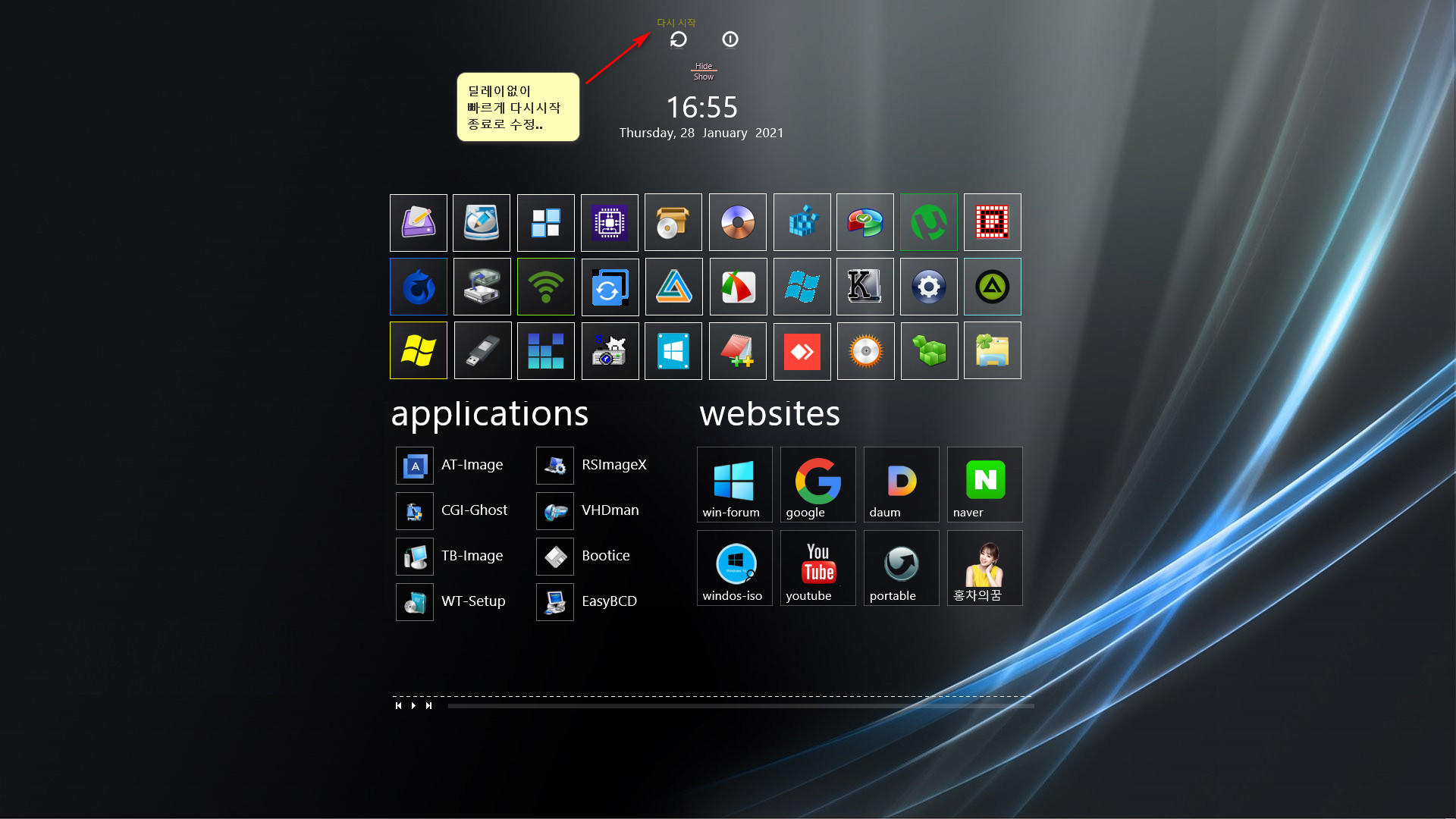Click the 16:55 clock display
Image resolution: width=1456 pixels, height=819 pixels.
pyautogui.click(x=702, y=108)
